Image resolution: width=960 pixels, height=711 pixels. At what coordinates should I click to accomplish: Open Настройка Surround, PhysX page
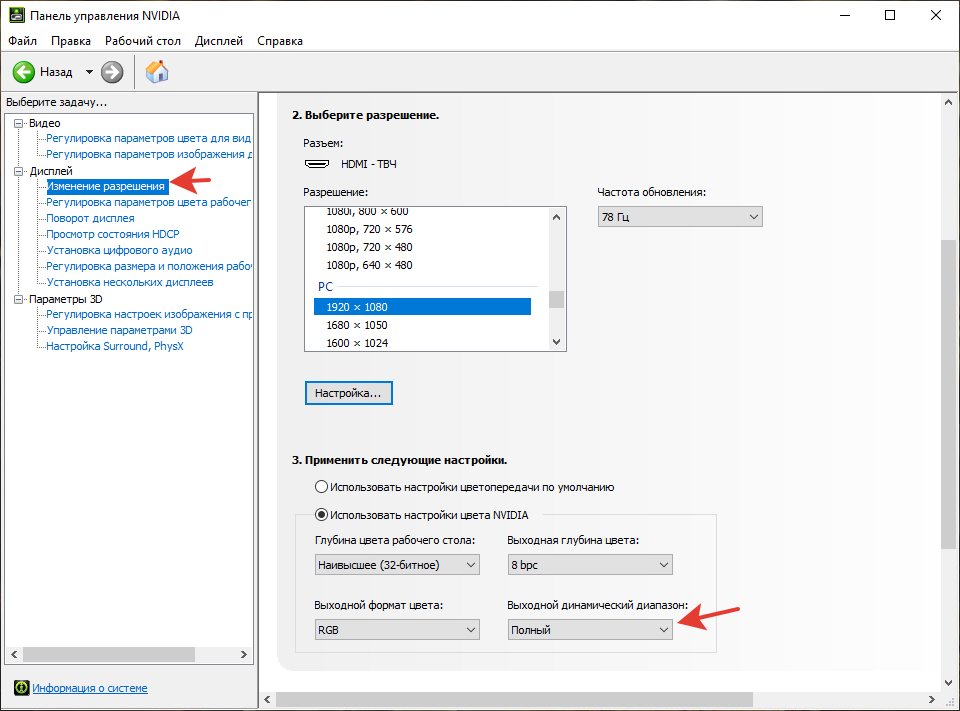coord(115,346)
